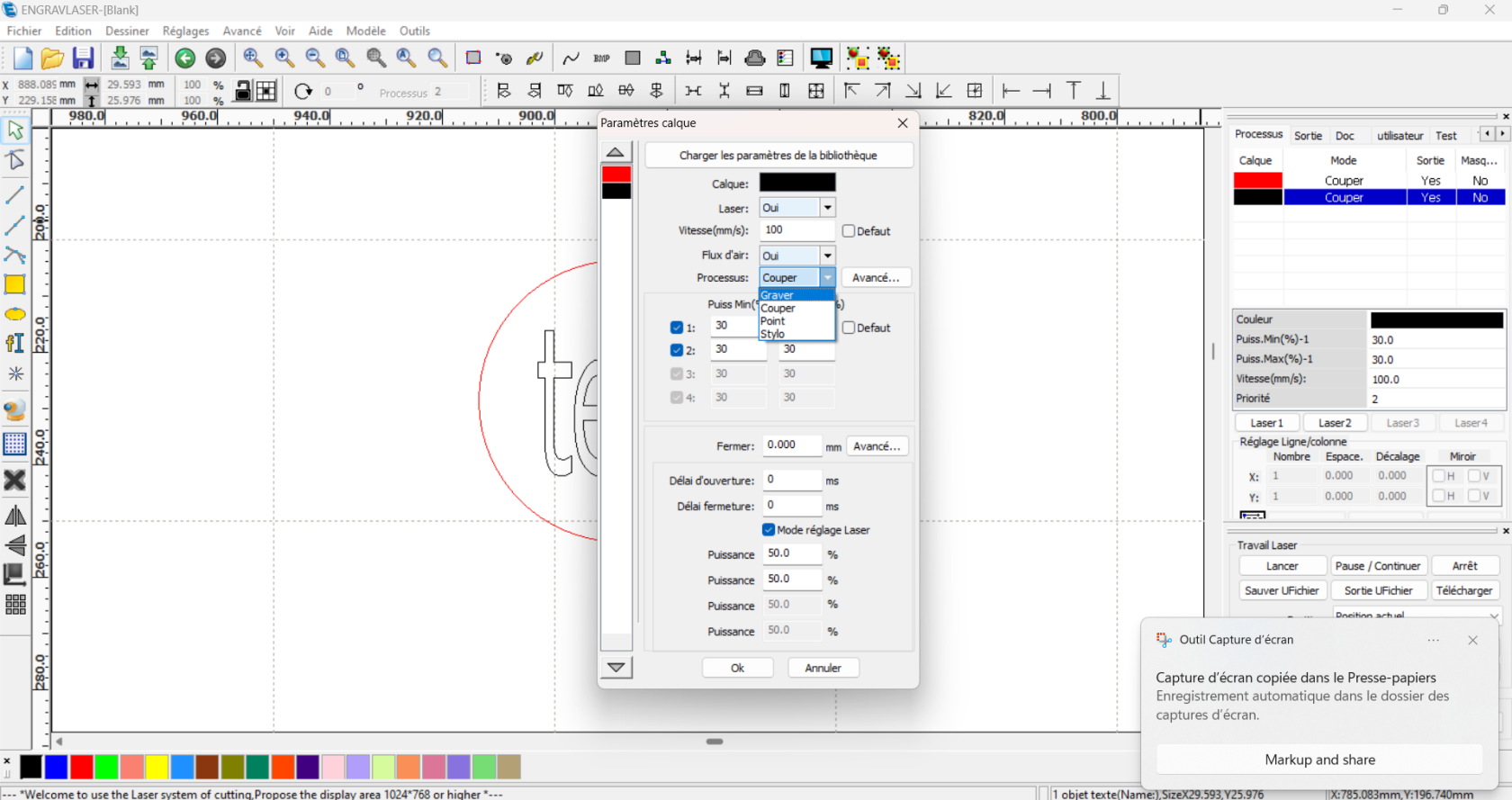The image size is (1512, 800).
Task: Switch to the Sortie tab
Action: click(1308, 136)
